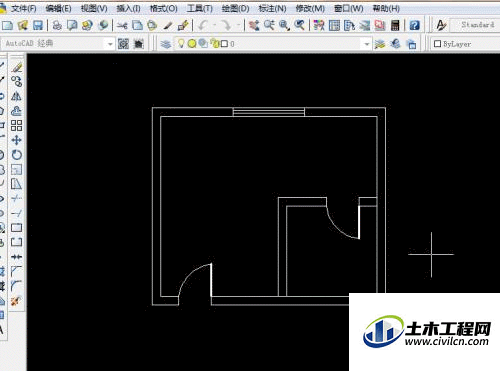
Task: Open the Markup Set Manager icon
Action: [x=380, y=25]
